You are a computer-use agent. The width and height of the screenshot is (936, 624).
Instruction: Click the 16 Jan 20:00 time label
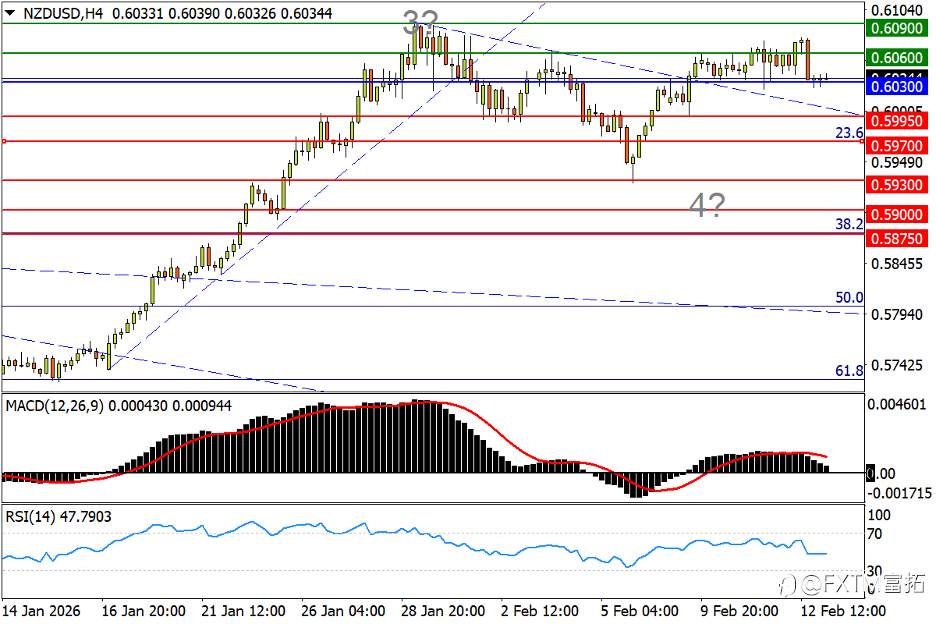click(143, 611)
